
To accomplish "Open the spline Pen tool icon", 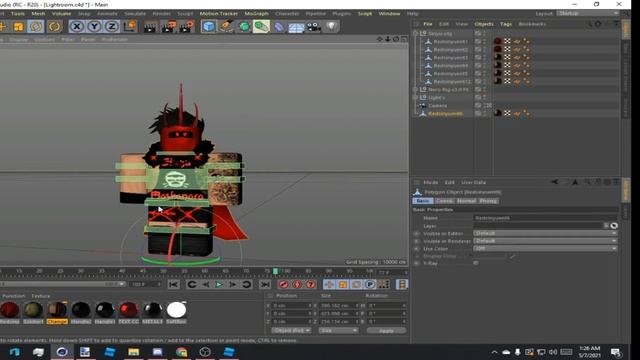I will coord(226,27).
